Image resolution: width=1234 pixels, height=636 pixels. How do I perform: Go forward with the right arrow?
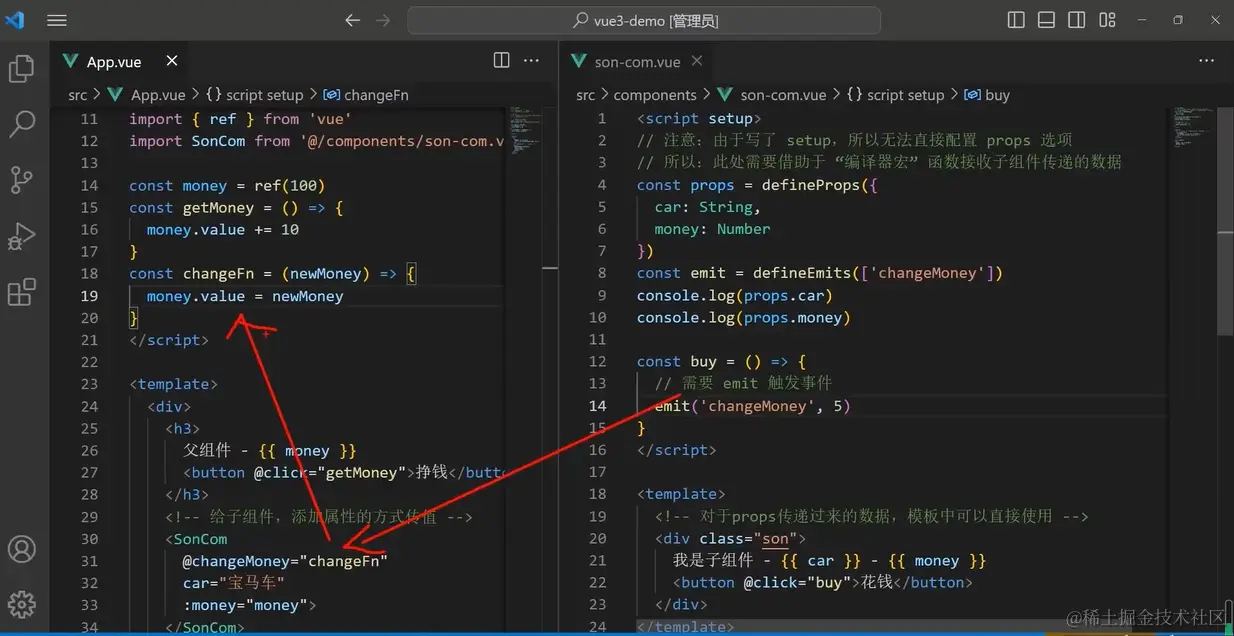[383, 20]
